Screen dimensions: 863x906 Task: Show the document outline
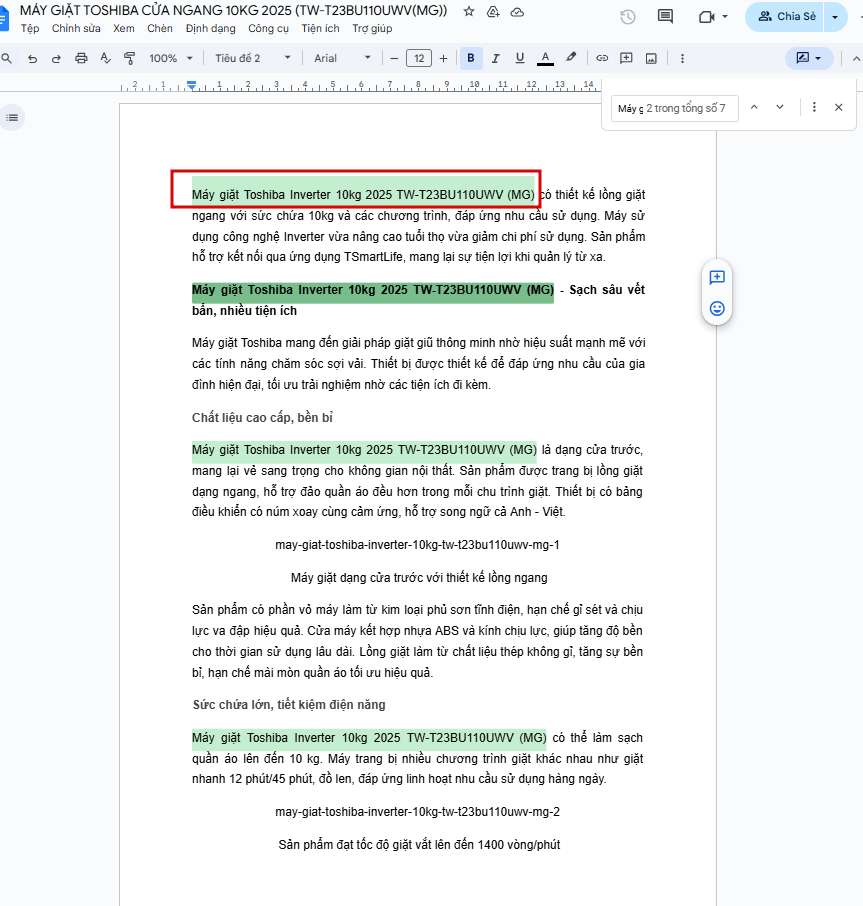click(x=12, y=118)
